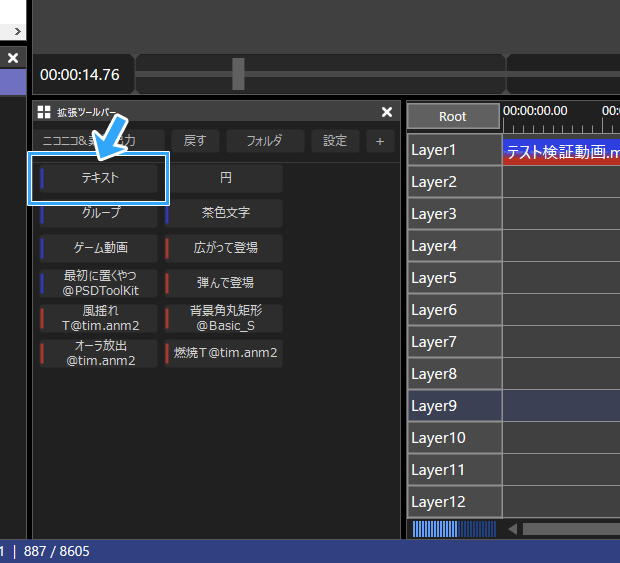Screen dimensions: 620x563
Task: Click the plus add button
Action: coord(380,141)
